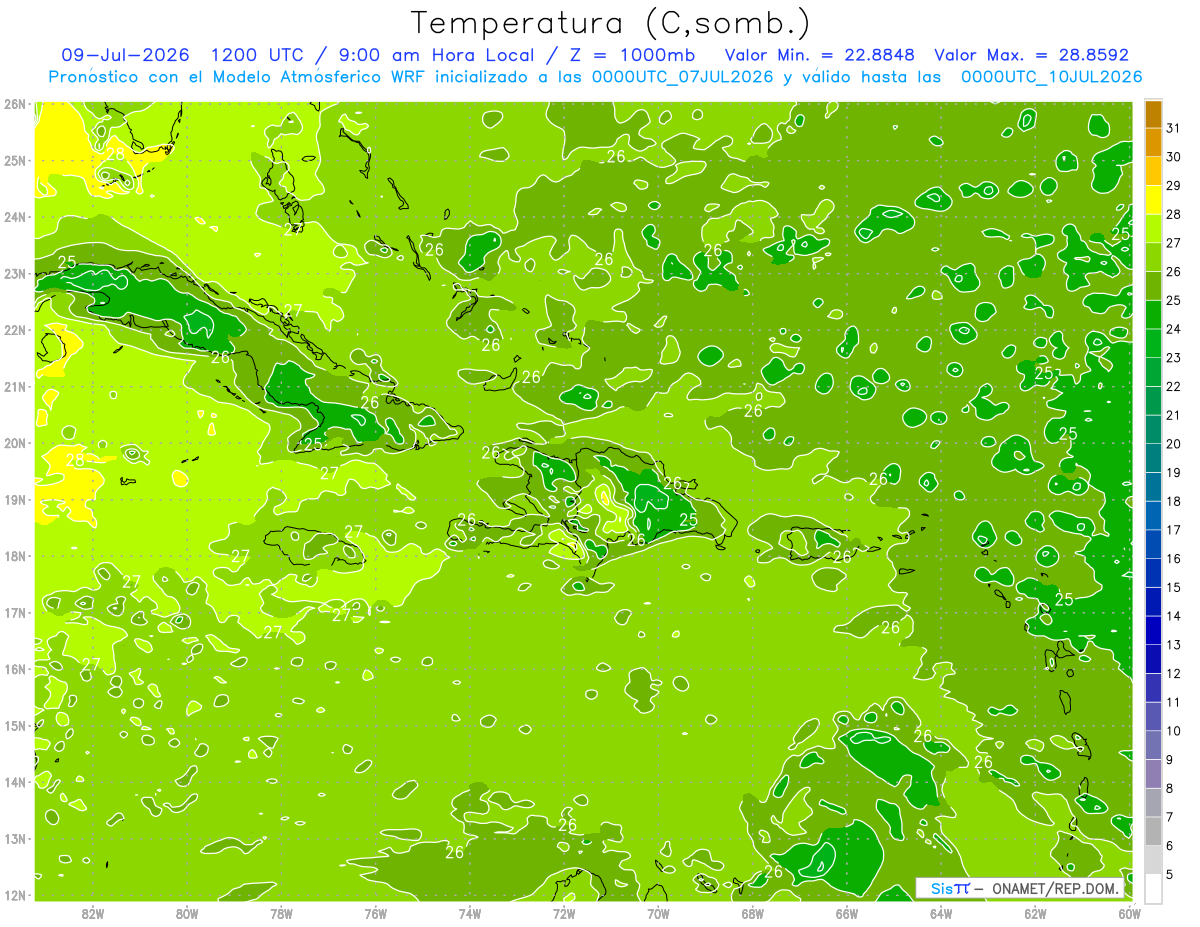
Task: Click the legend value label 15
Action: pyautogui.click(x=1174, y=587)
